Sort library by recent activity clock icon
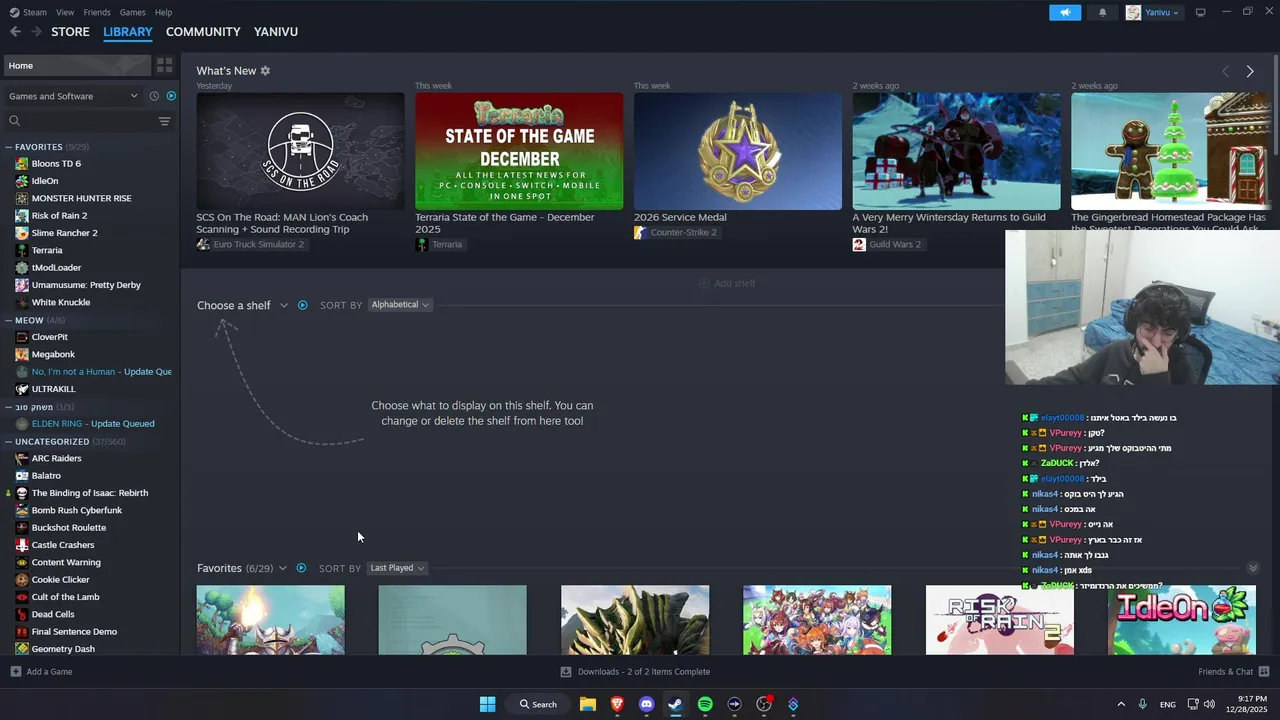This screenshot has width=1280, height=720. (x=154, y=96)
